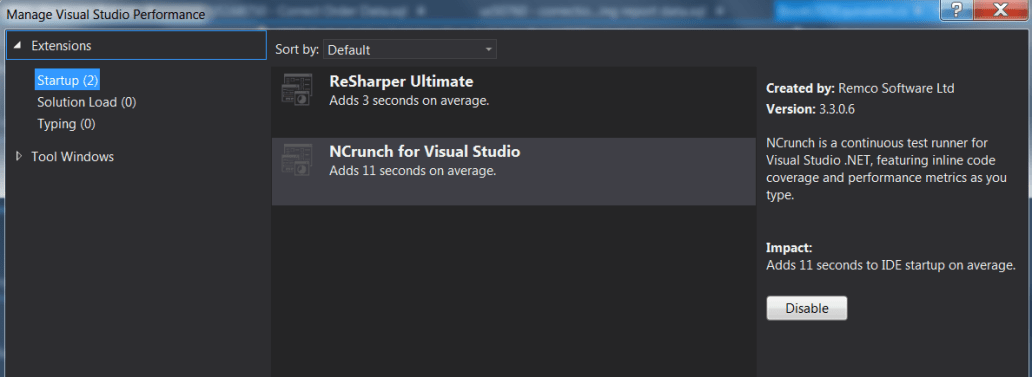Screen dimensions: 1032x377
Task: Click the 'Sort by:' label
Action: click(297, 49)
